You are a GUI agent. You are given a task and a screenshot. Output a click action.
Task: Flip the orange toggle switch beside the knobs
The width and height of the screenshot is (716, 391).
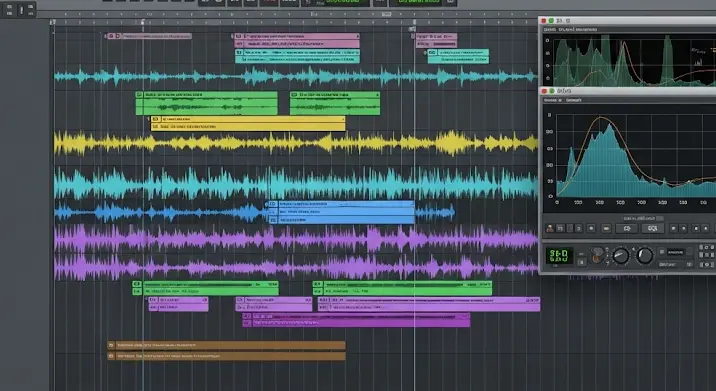(x=597, y=255)
